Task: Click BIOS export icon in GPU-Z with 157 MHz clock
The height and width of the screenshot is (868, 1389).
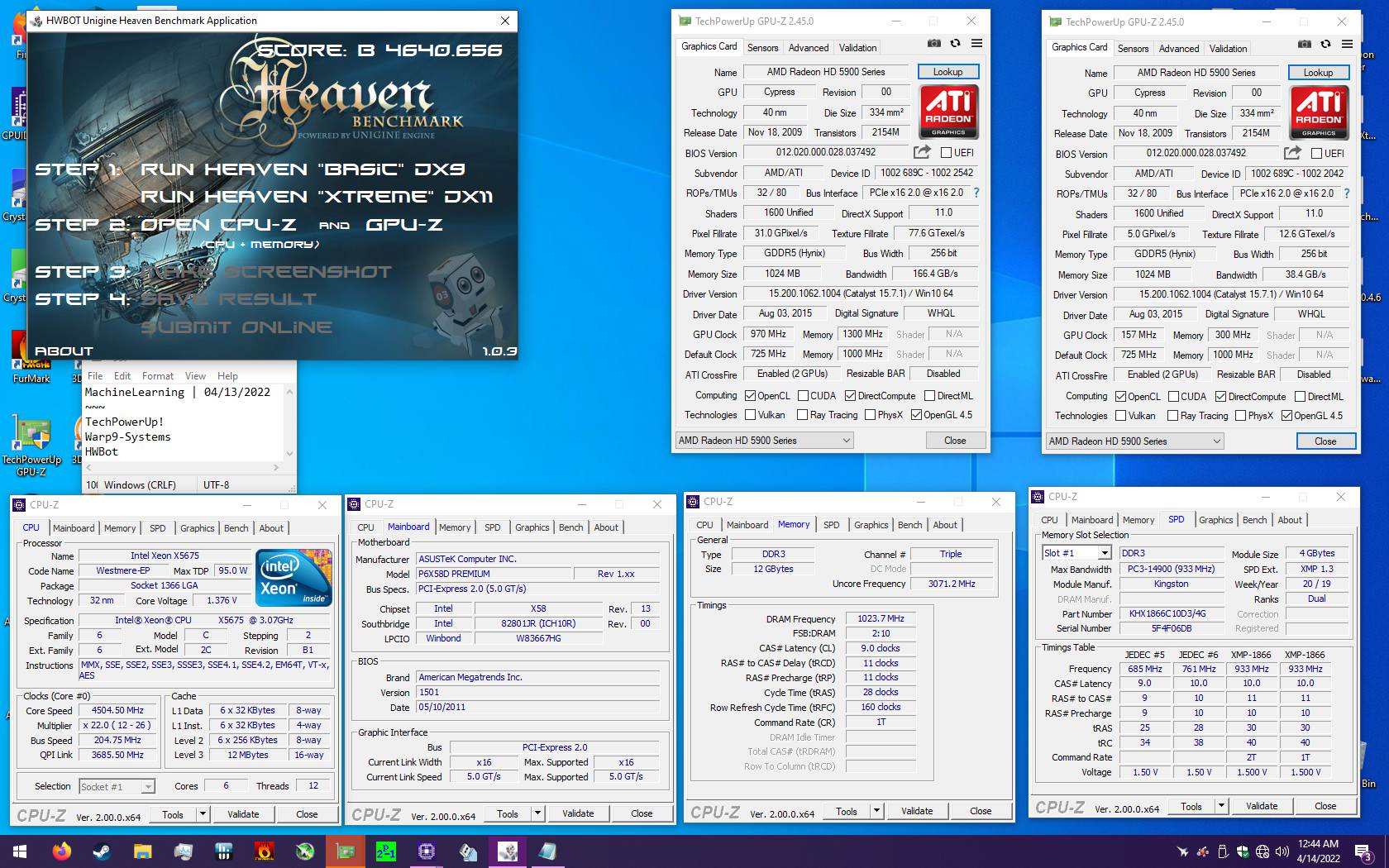Action: pyautogui.click(x=1292, y=153)
